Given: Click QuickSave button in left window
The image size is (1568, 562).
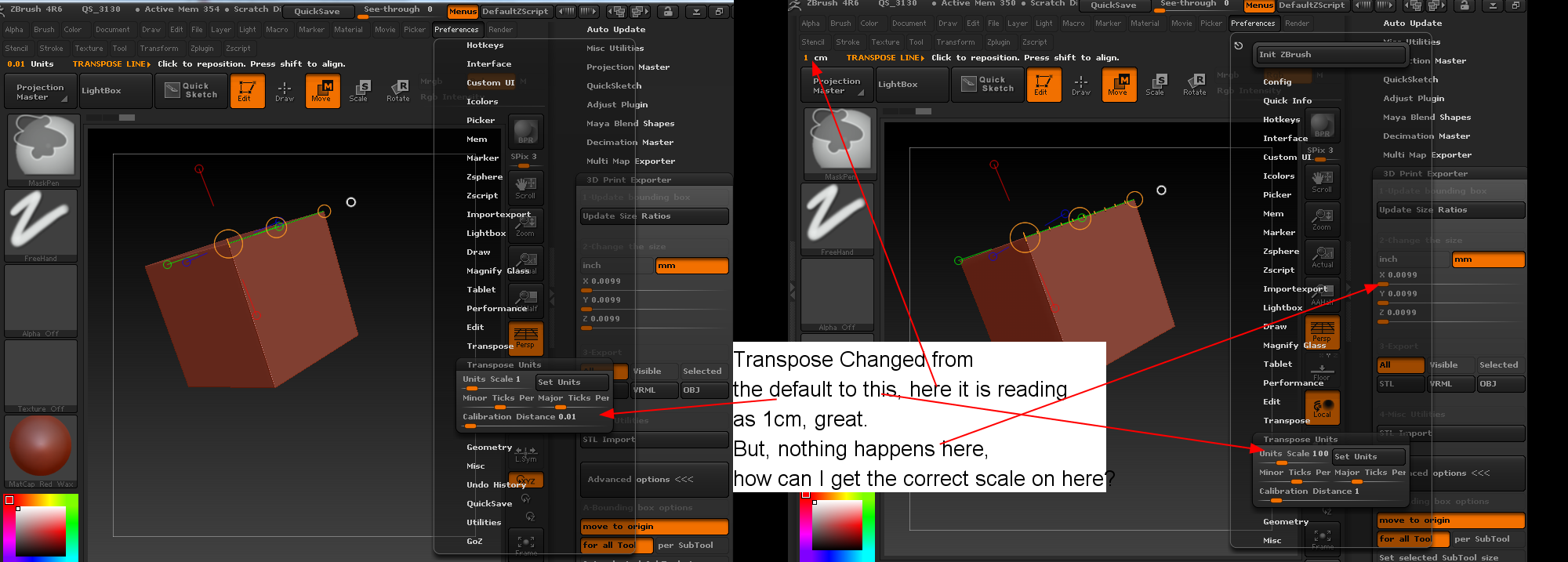Looking at the screenshot, I should (x=317, y=12).
